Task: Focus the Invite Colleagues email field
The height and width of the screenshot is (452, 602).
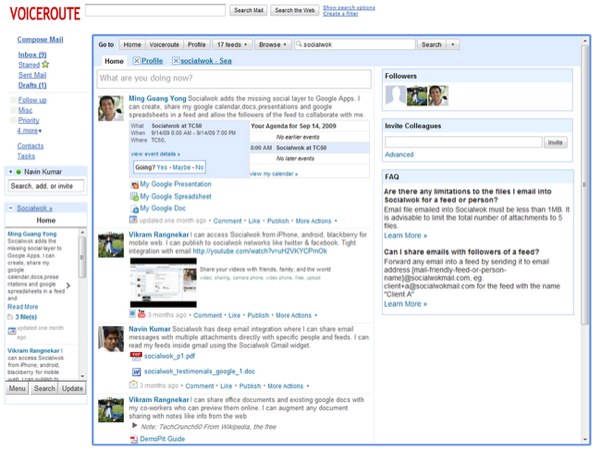Action: pos(463,142)
